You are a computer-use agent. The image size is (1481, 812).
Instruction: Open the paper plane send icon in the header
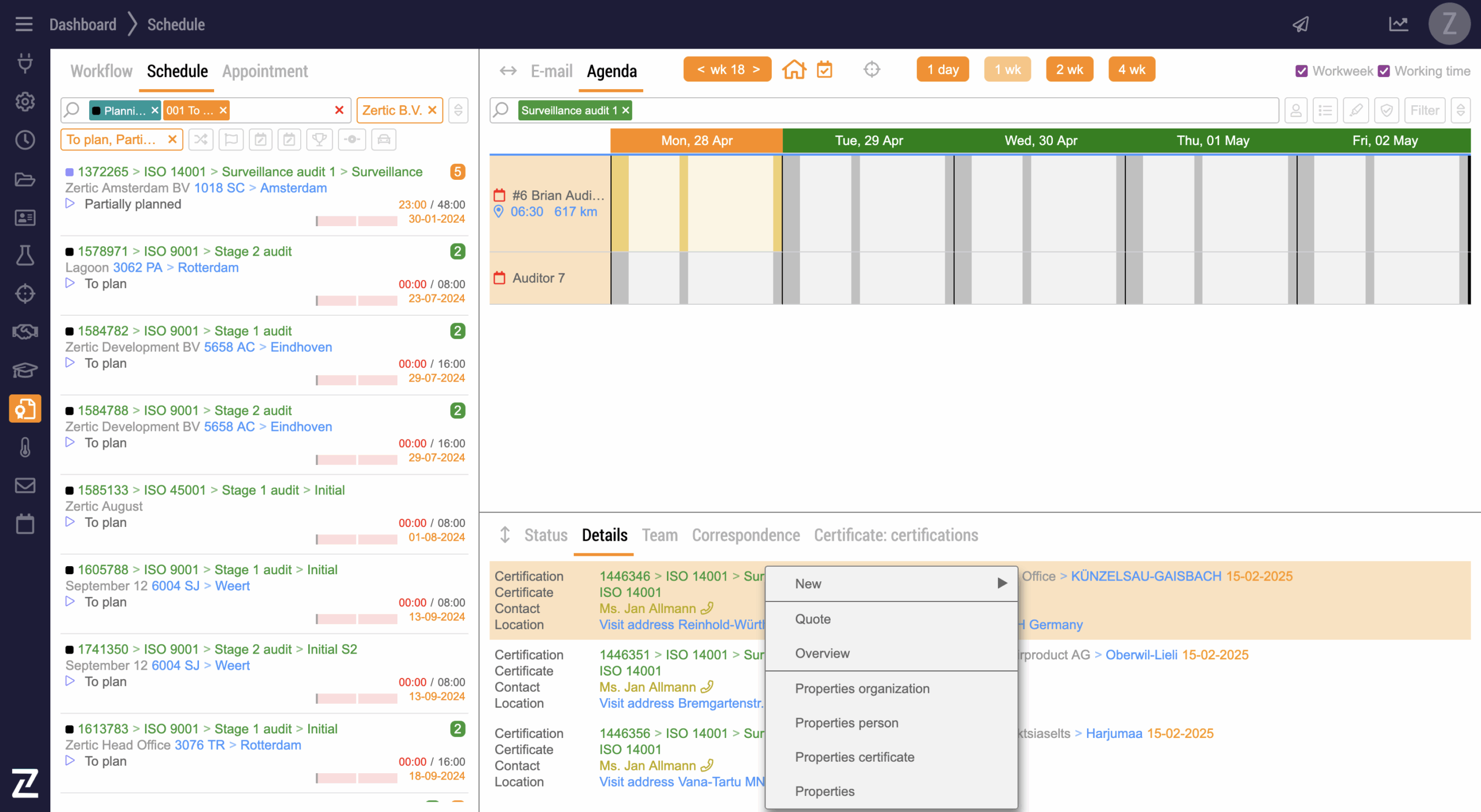point(1301,24)
